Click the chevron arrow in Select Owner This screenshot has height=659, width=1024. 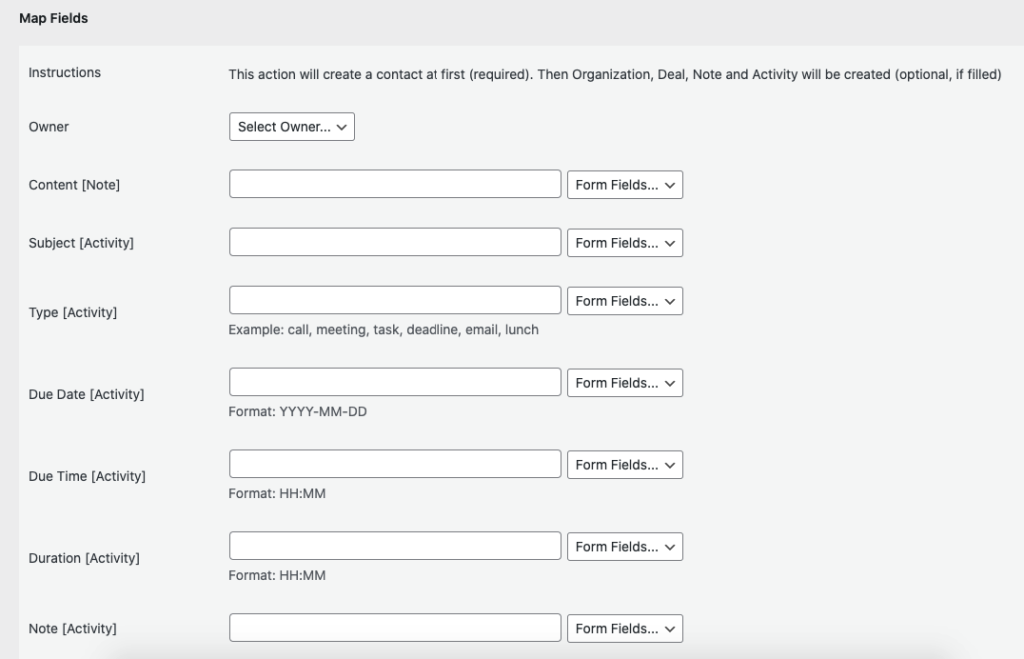pos(342,127)
